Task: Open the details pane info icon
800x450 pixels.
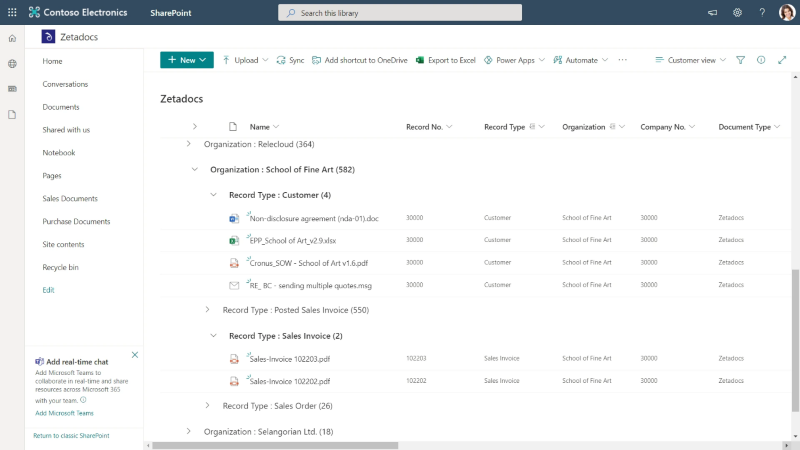Action: click(761, 60)
